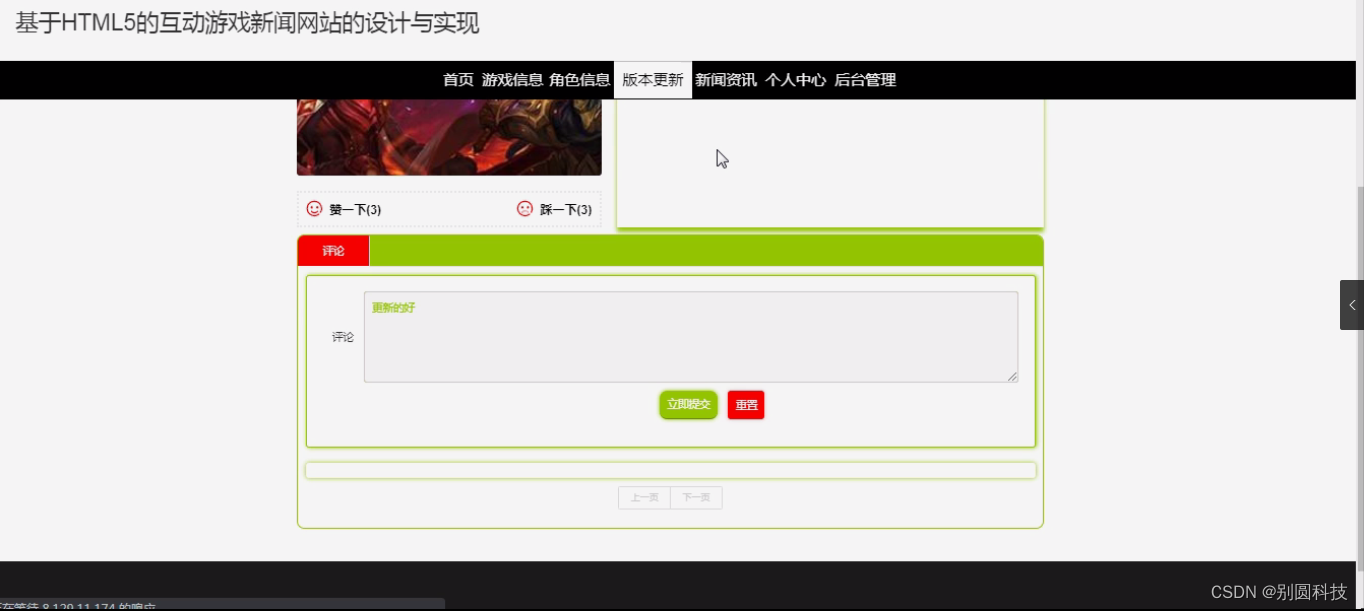Screen dimensions: 1364x611
Task: Click the frown face icon beside 踩一下
Action: (524, 209)
